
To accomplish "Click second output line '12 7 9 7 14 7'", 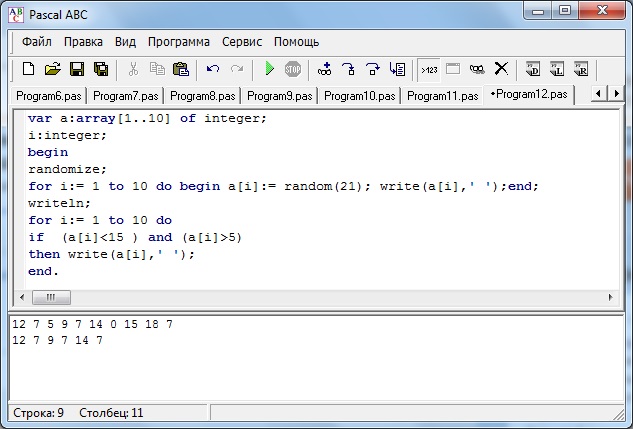I will (x=57, y=340).
